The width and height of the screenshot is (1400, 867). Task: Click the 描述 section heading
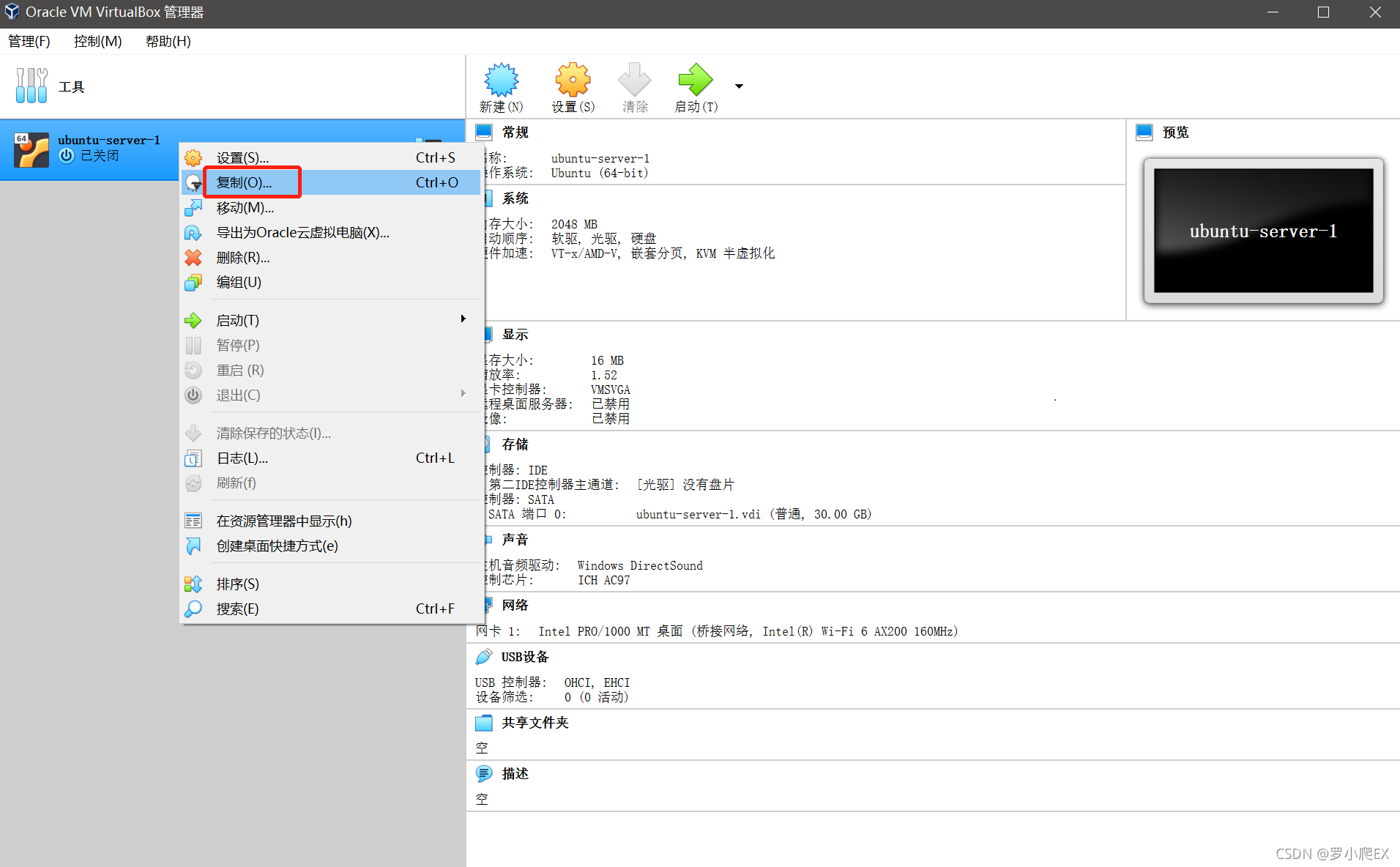515,774
